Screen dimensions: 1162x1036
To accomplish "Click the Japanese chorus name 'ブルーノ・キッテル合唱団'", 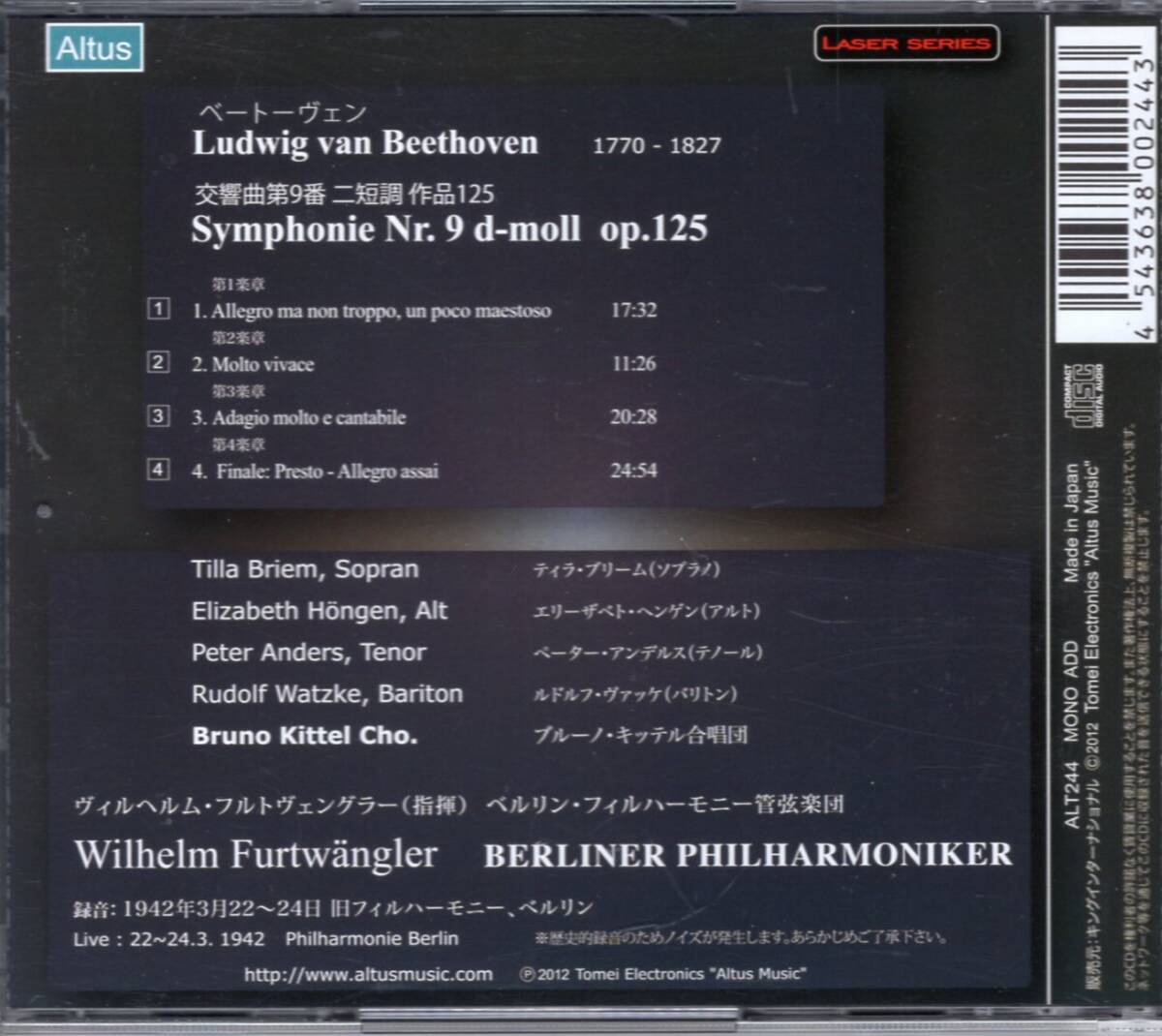I will point(641,735).
